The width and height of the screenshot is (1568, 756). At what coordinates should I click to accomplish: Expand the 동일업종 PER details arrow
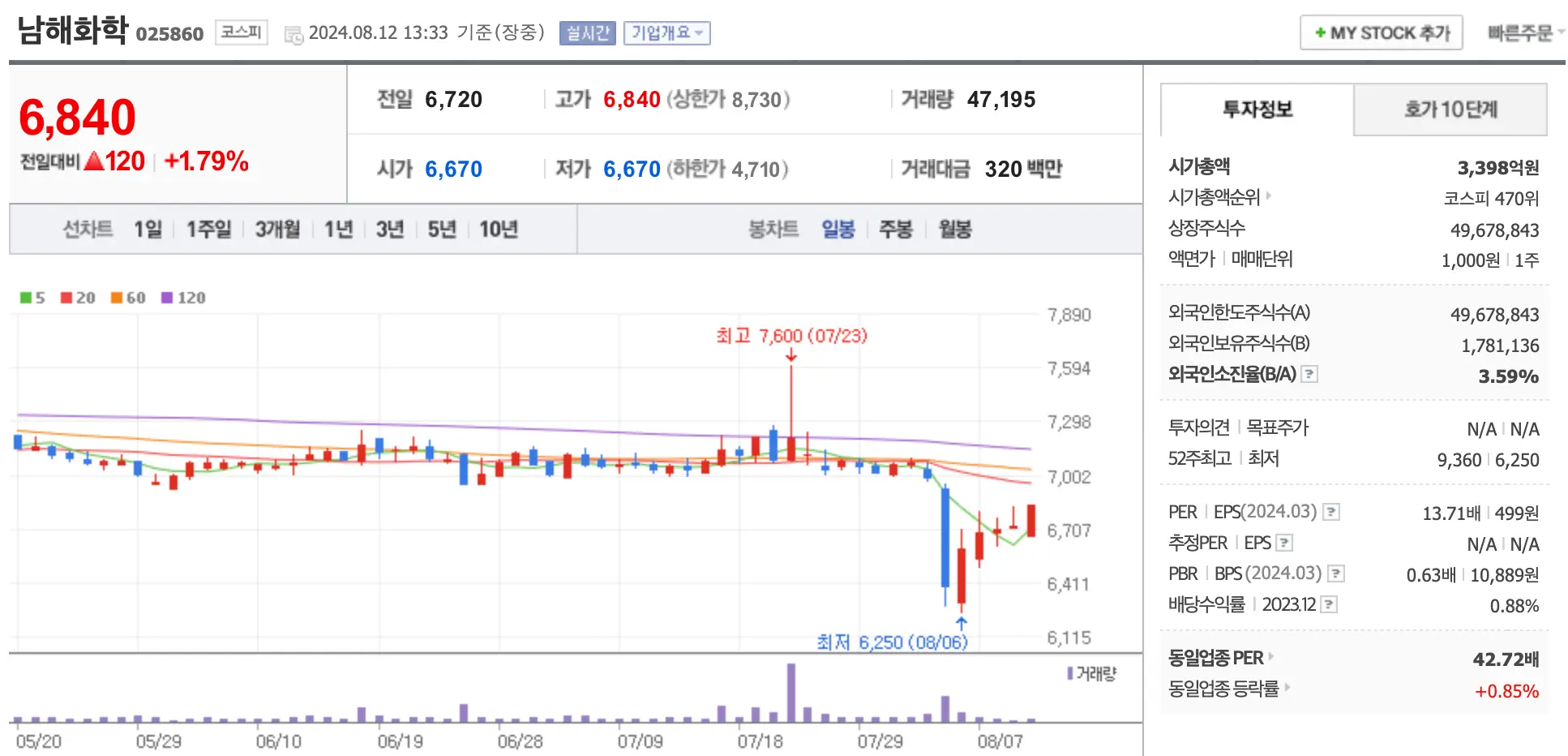pyautogui.click(x=1270, y=658)
